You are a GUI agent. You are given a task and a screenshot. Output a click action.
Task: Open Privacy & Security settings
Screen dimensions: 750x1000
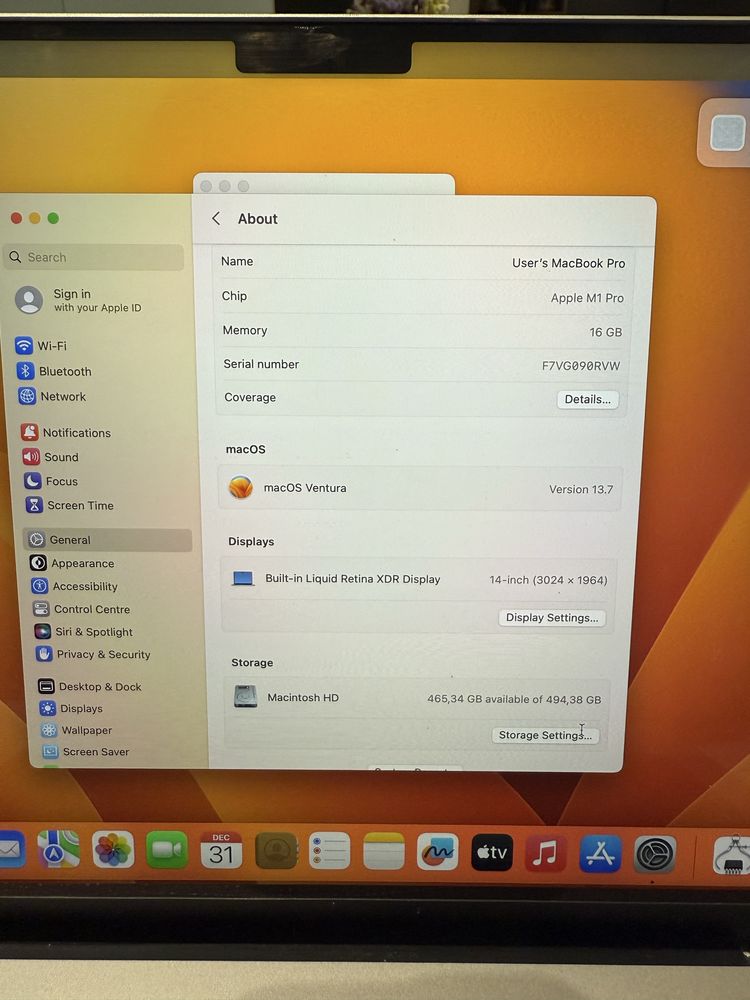pos(93,654)
